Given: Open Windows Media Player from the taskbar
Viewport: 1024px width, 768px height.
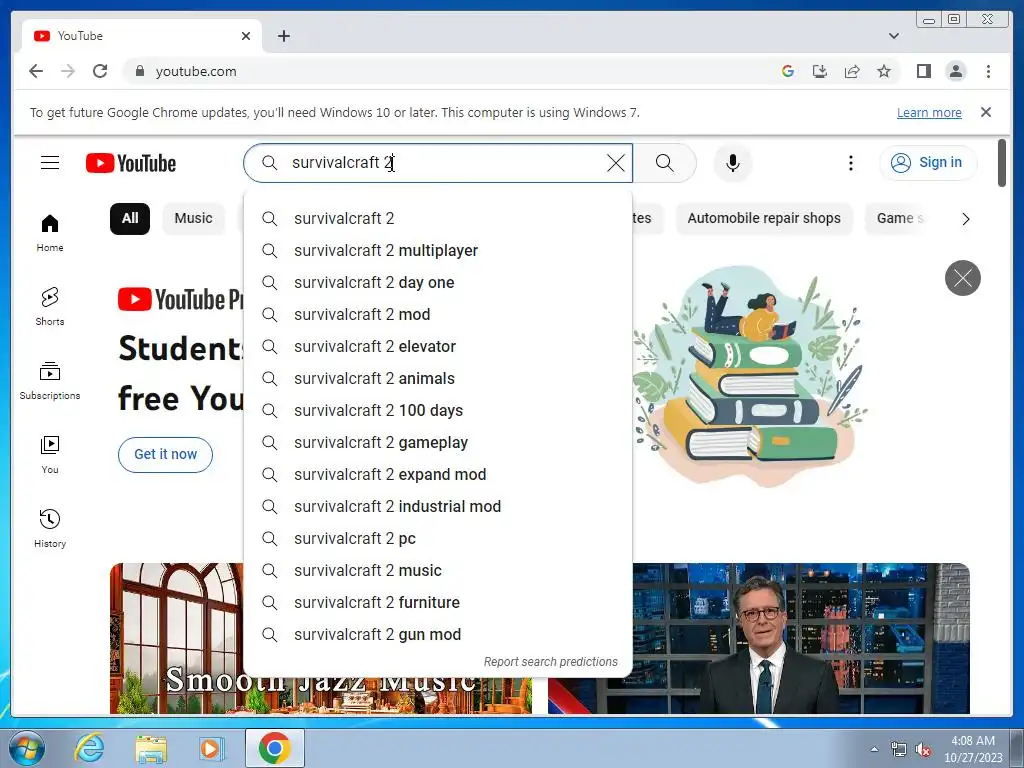Looking at the screenshot, I should (x=211, y=748).
